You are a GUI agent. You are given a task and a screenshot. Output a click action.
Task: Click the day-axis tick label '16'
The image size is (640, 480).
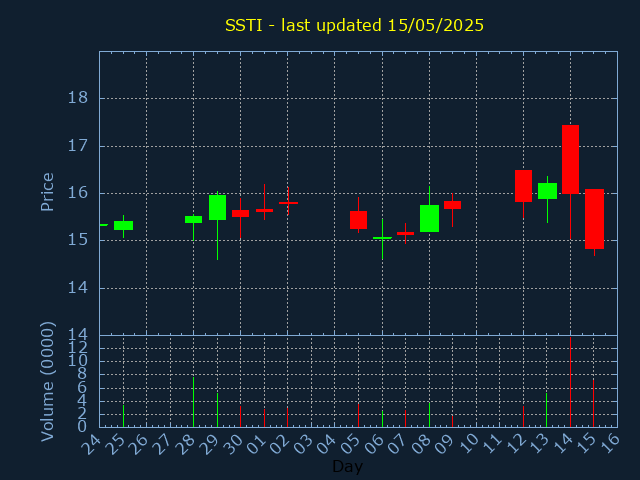pos(610,444)
